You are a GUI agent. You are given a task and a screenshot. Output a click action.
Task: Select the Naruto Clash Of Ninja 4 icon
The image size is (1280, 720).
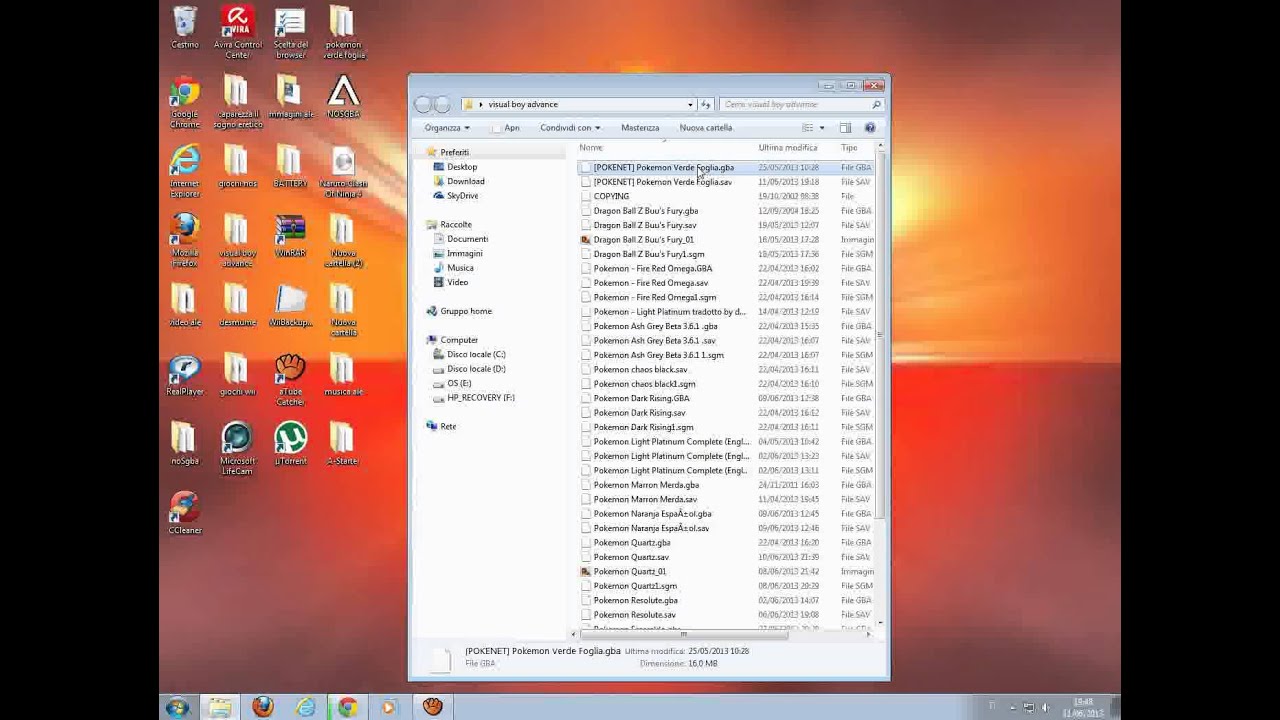[x=343, y=171]
